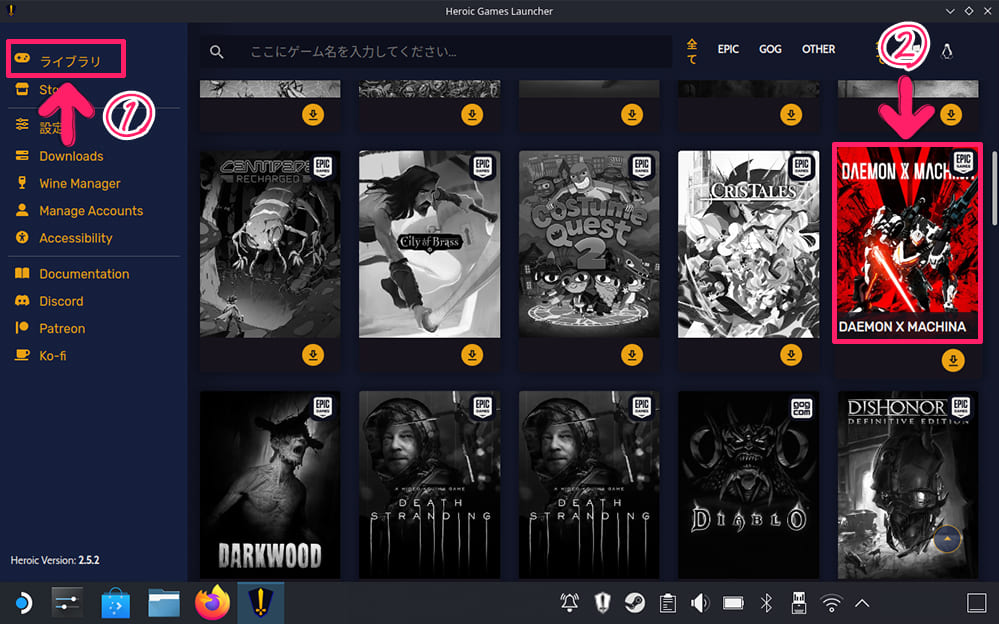Open the Costume Quest 2 game card
This screenshot has width=999, height=624.
click(x=589, y=244)
